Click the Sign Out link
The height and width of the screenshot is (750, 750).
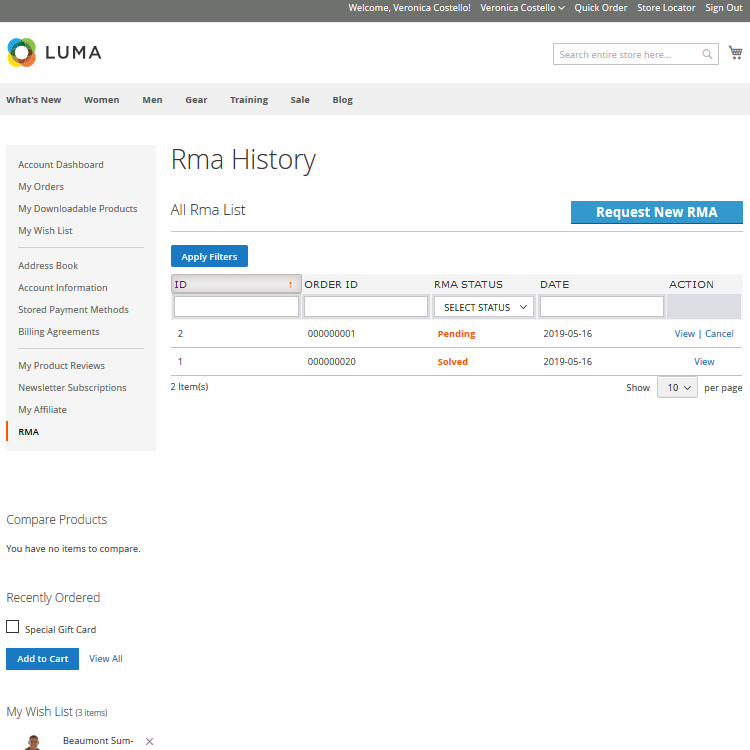[723, 8]
